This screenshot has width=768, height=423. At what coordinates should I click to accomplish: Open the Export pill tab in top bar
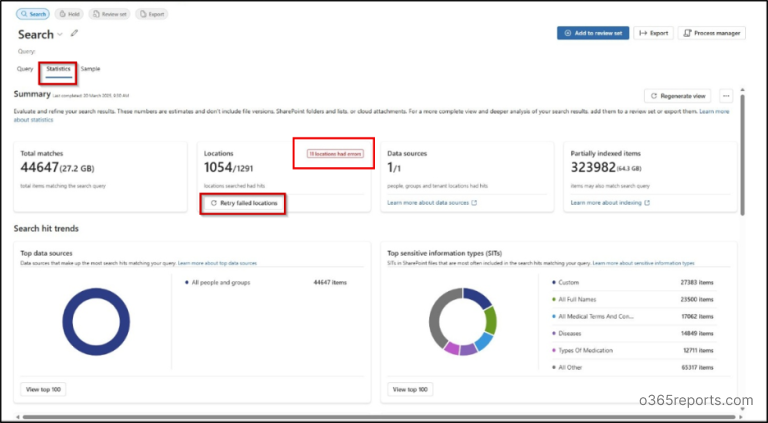tap(152, 14)
